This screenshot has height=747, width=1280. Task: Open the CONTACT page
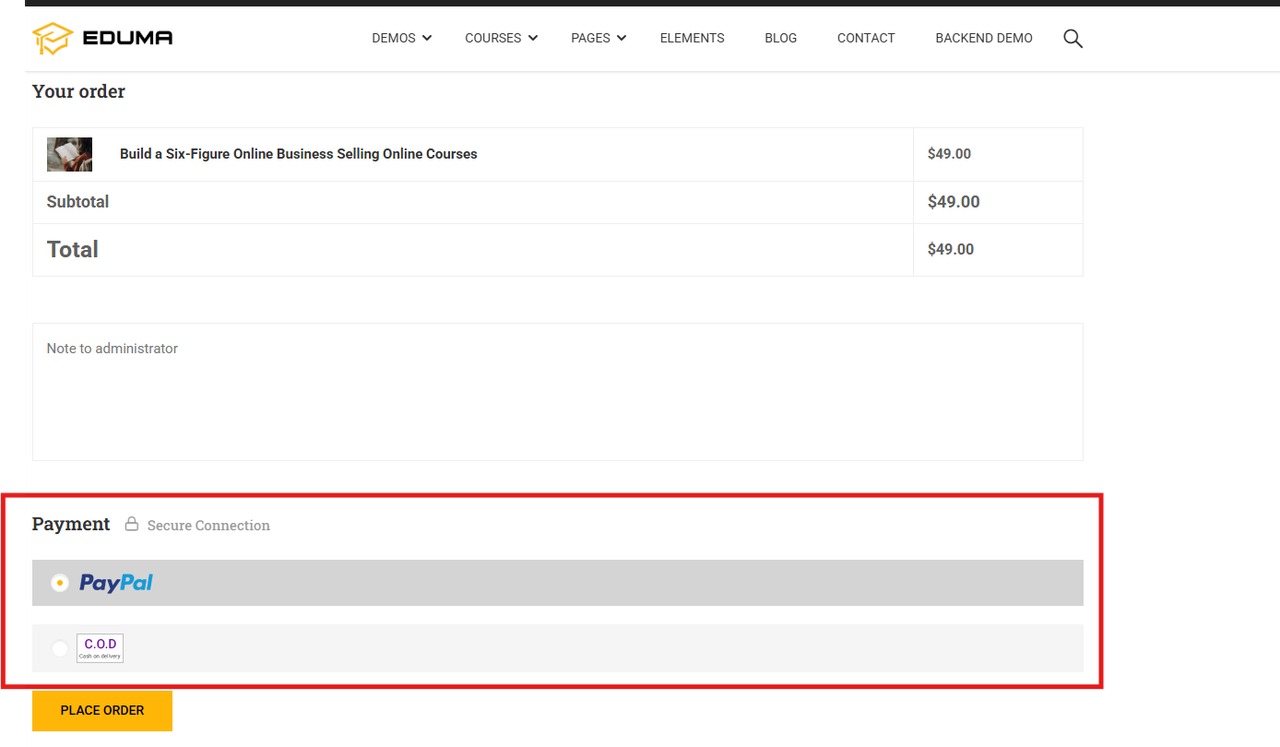click(x=866, y=38)
